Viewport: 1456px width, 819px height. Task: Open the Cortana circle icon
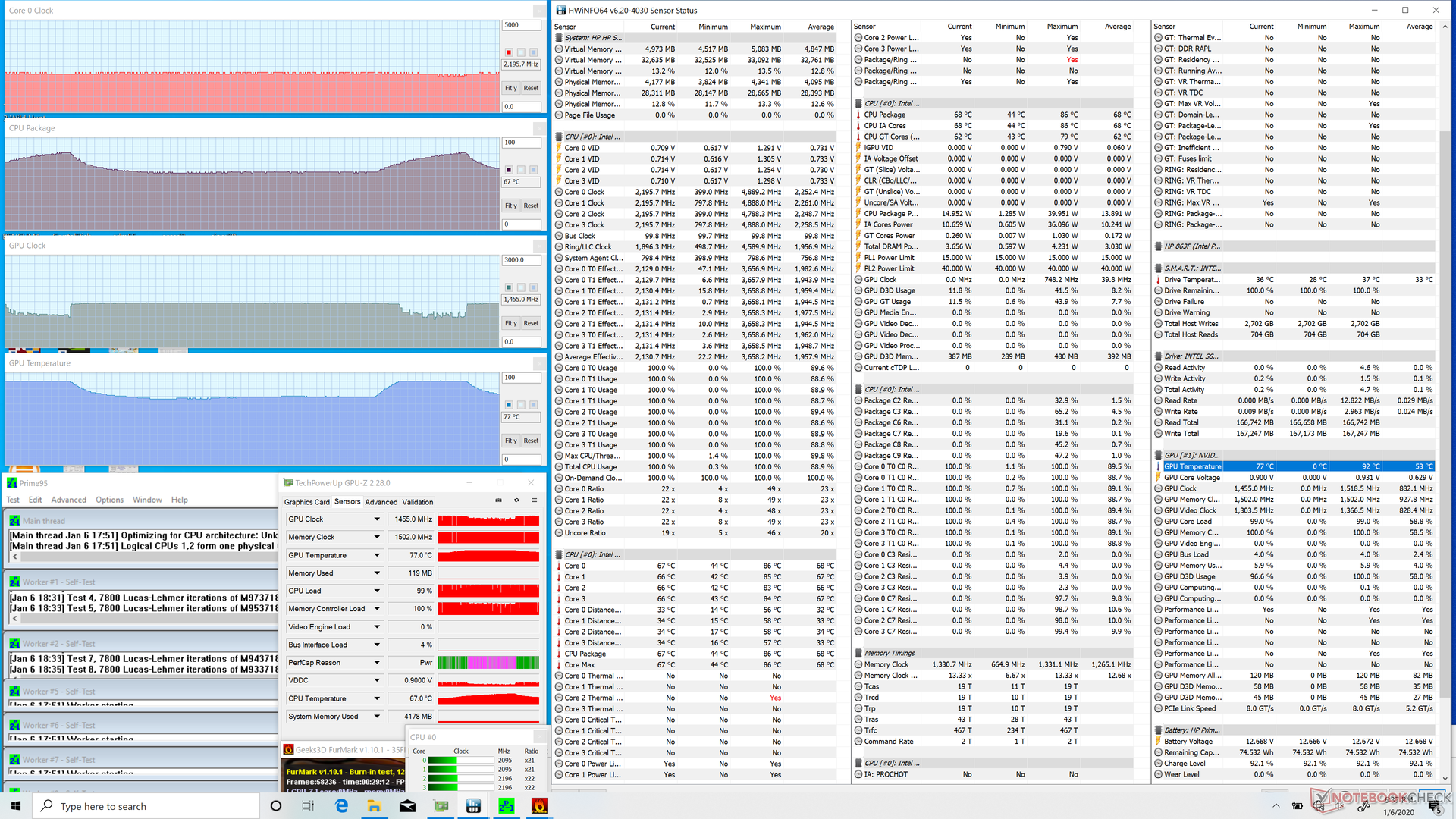pos(276,806)
